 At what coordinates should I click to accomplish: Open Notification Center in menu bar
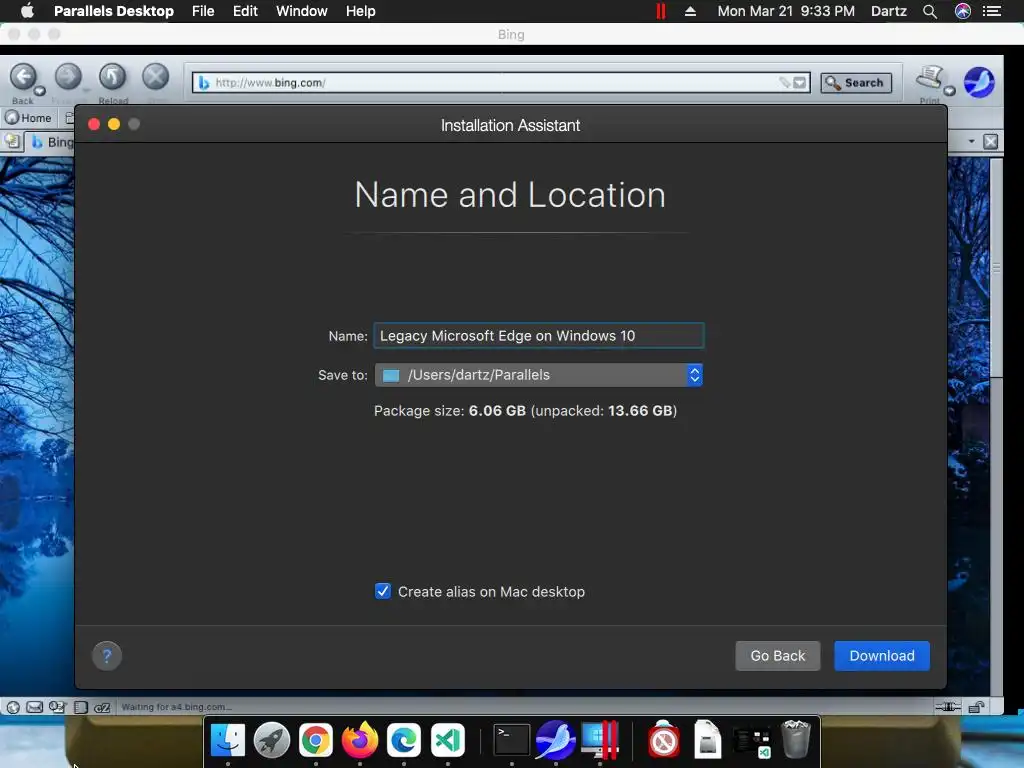coord(991,11)
